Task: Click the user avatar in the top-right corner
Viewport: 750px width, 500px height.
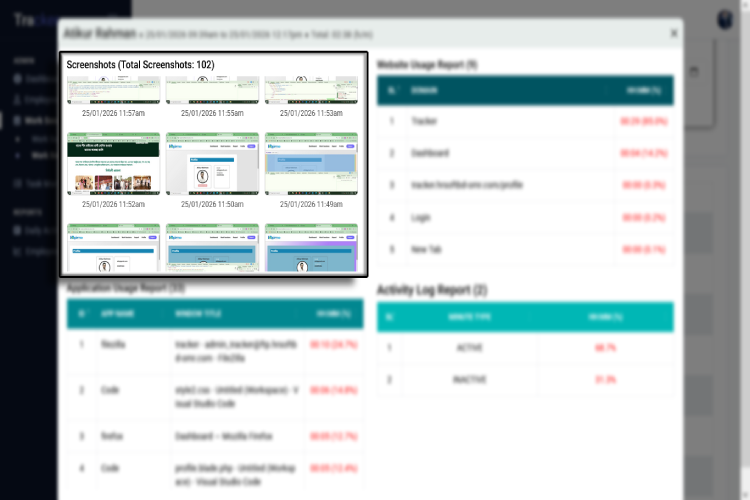Action: click(724, 20)
